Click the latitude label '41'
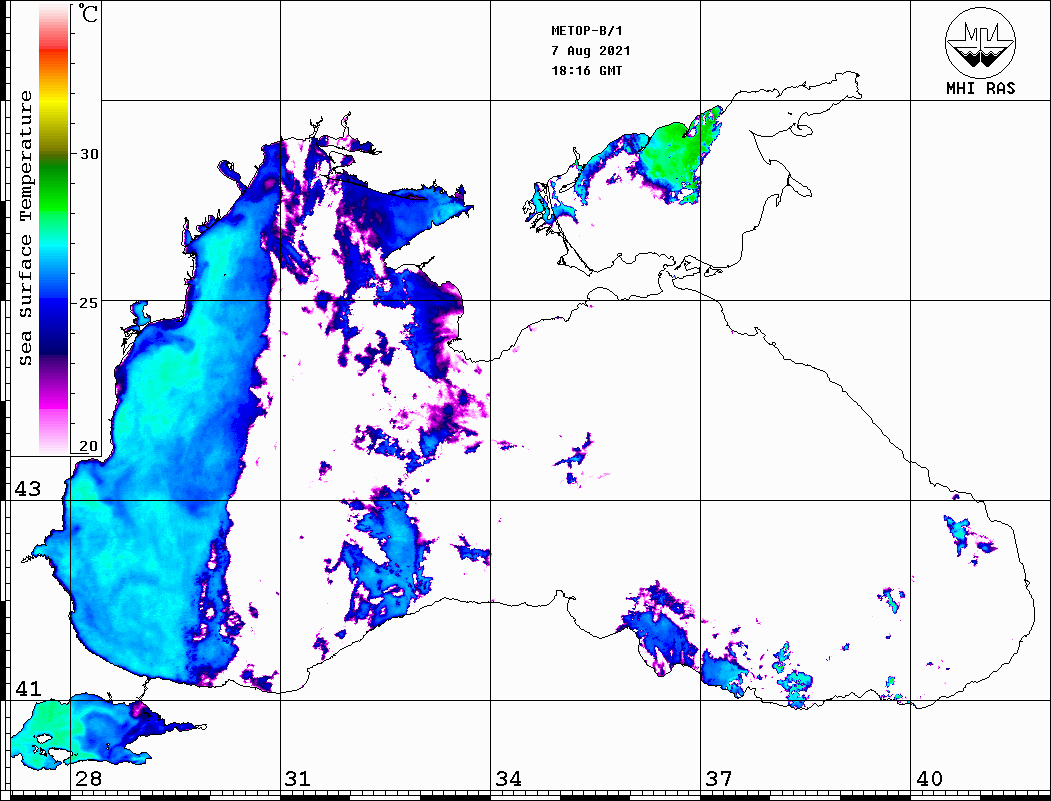The height and width of the screenshot is (801, 1051). tap(27, 688)
